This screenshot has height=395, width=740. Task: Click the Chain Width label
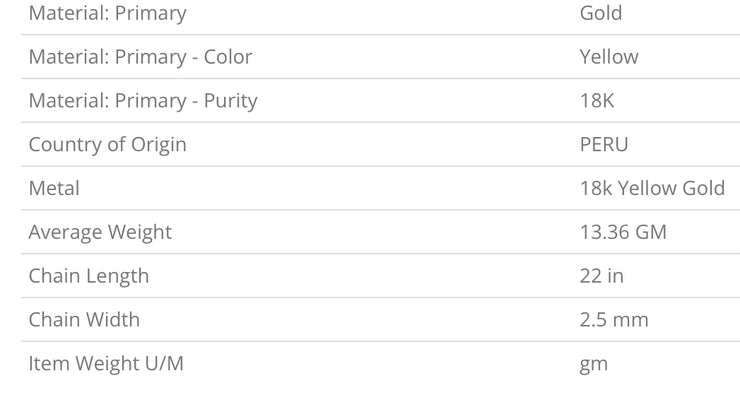click(x=84, y=320)
